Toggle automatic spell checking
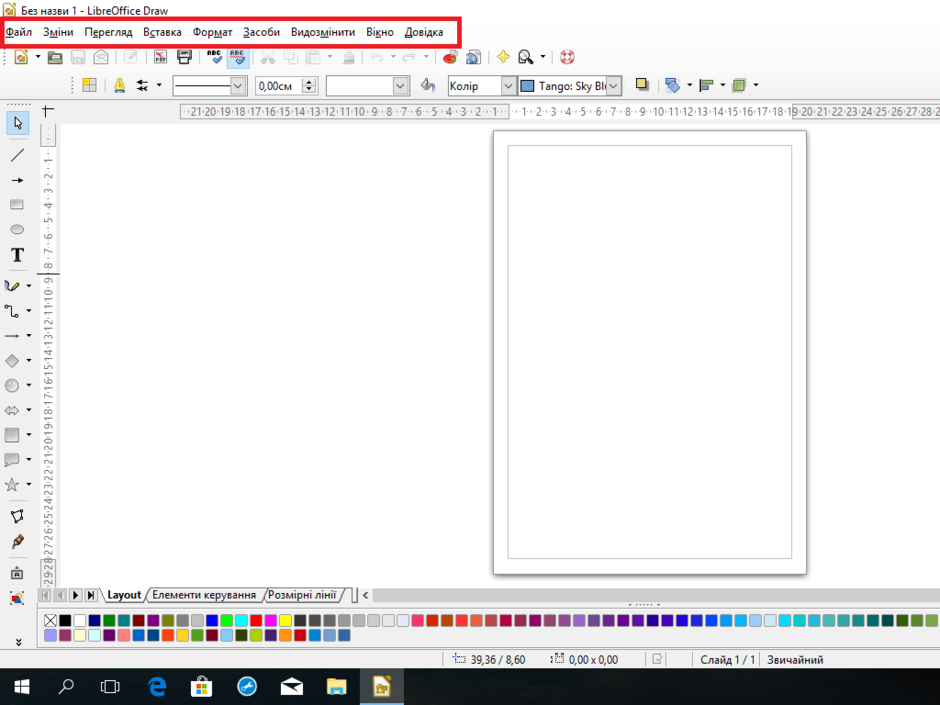The width and height of the screenshot is (940, 705). (x=238, y=58)
